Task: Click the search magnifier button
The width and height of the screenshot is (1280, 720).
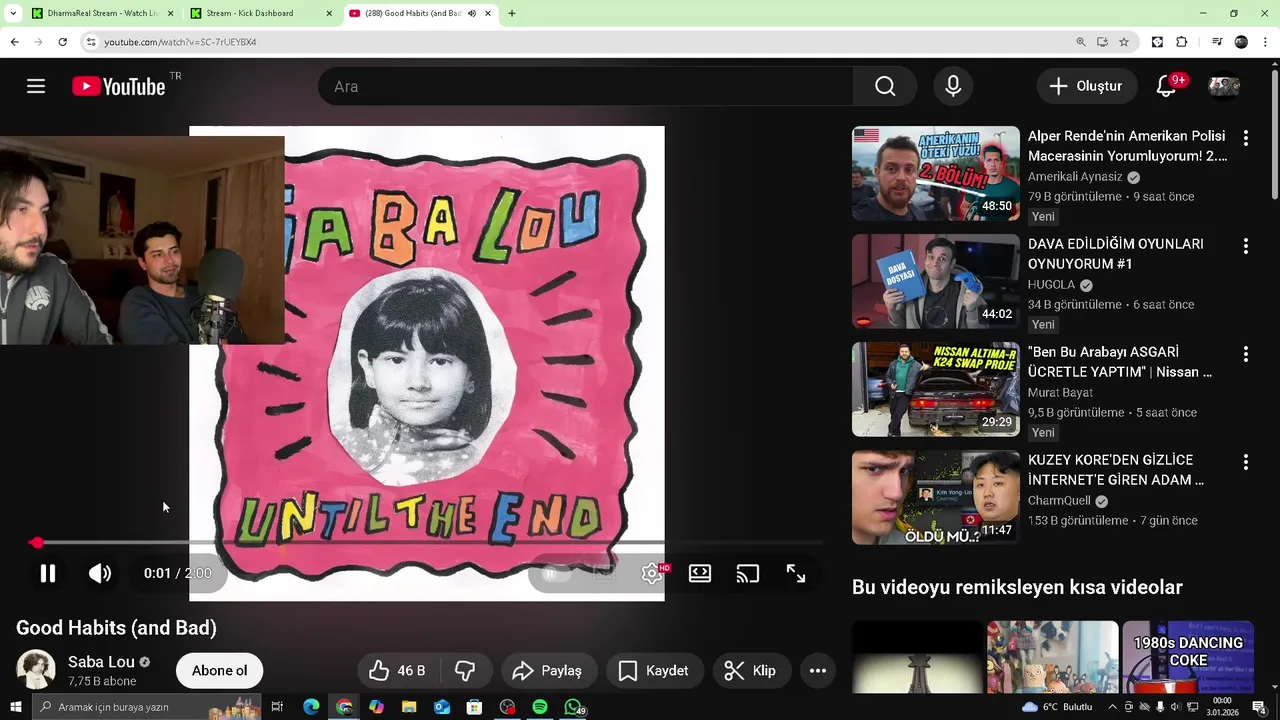Action: (885, 86)
